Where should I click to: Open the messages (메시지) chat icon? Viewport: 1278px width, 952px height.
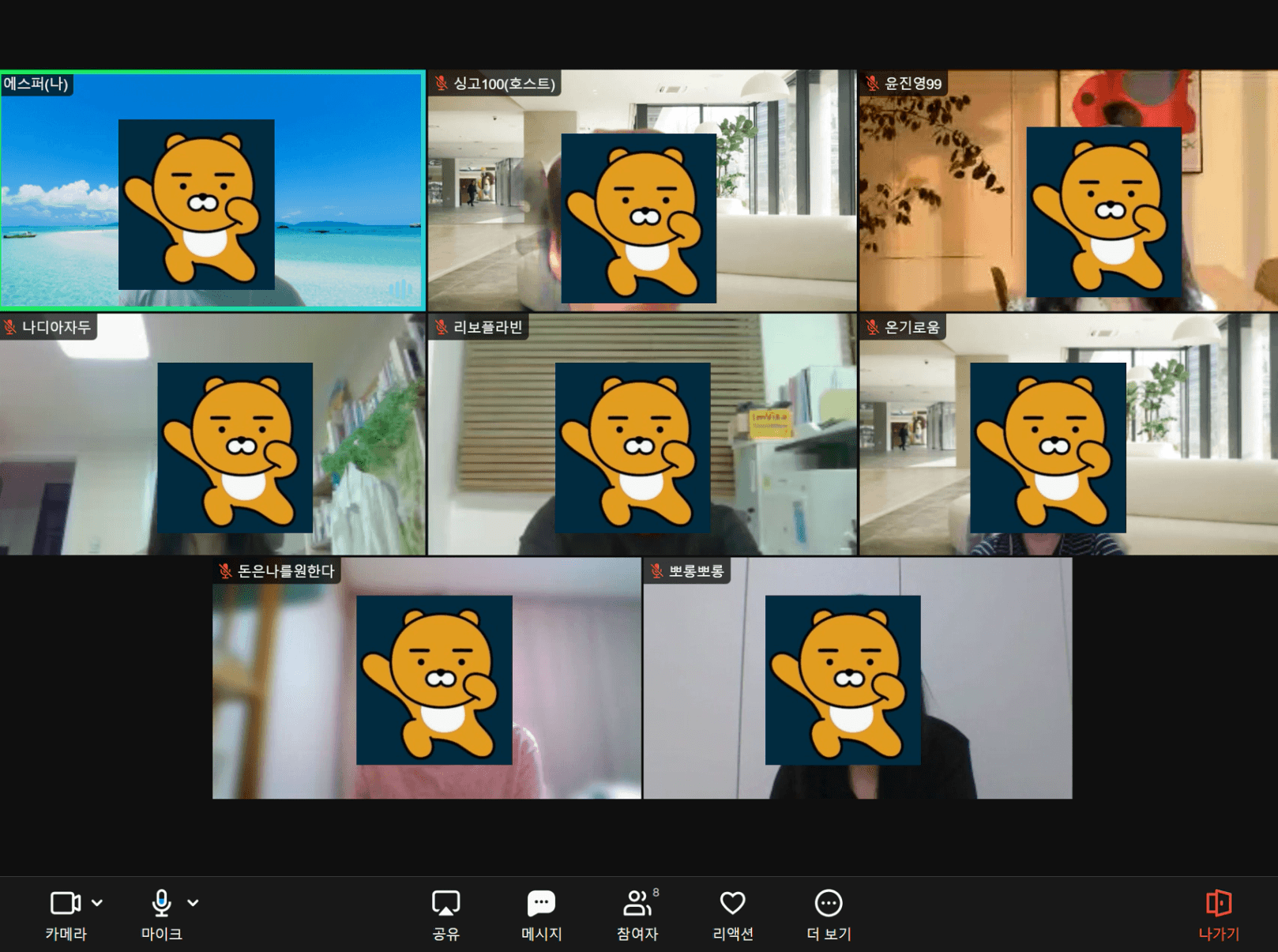tap(541, 902)
